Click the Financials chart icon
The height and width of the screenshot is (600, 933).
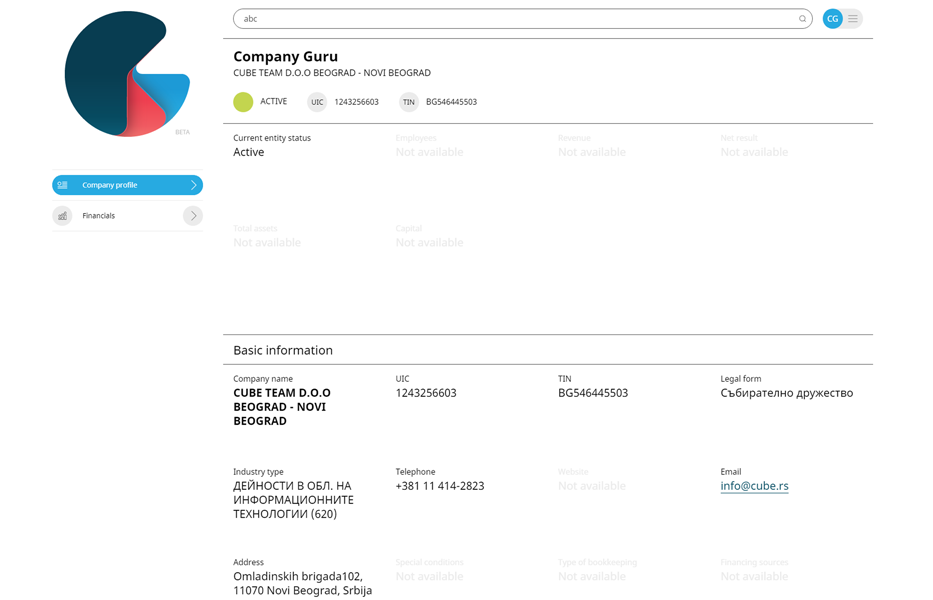coord(62,215)
